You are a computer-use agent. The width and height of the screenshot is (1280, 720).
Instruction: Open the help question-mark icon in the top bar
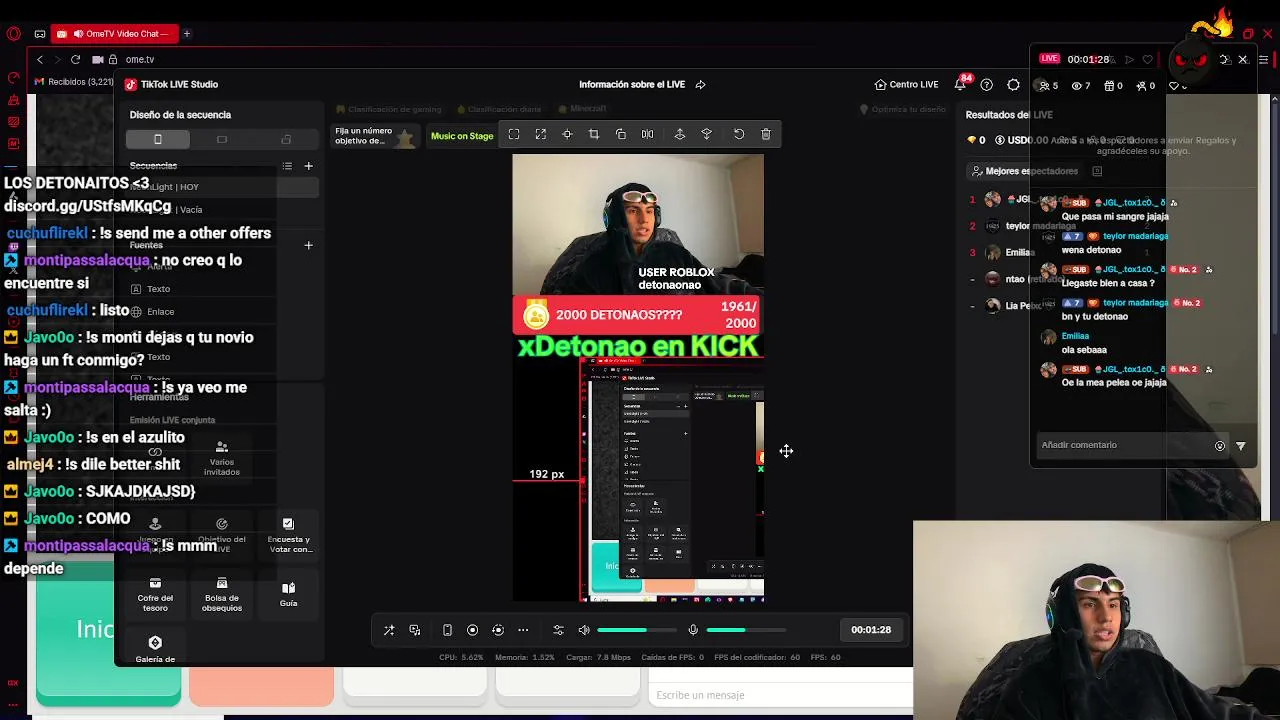pos(987,85)
